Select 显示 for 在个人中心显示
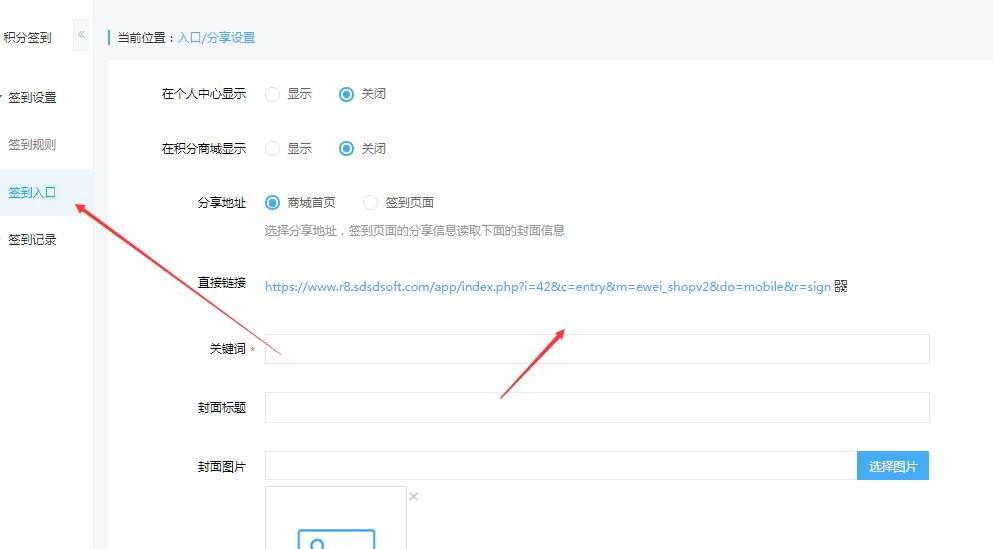 (272, 94)
